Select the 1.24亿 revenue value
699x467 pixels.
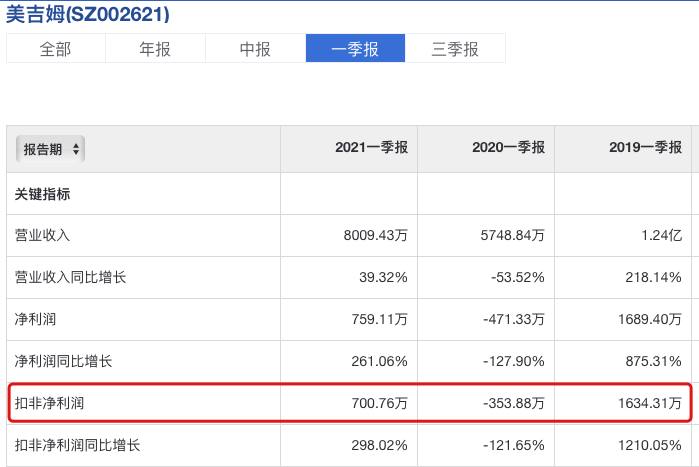(x=662, y=235)
